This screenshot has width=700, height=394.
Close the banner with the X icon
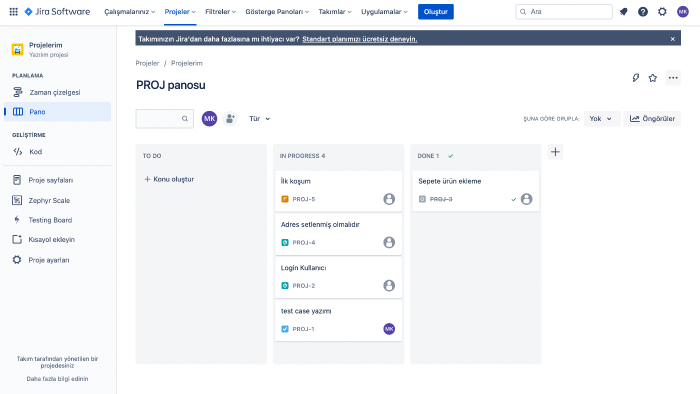coord(672,39)
